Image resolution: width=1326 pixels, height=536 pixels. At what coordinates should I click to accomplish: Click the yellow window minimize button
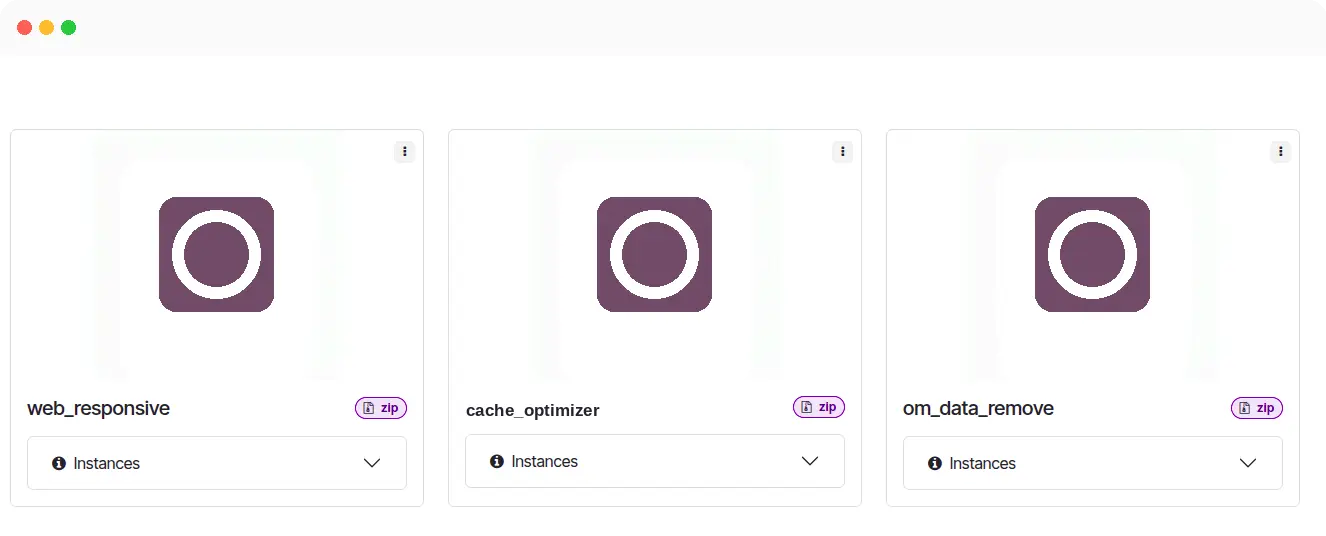(47, 27)
